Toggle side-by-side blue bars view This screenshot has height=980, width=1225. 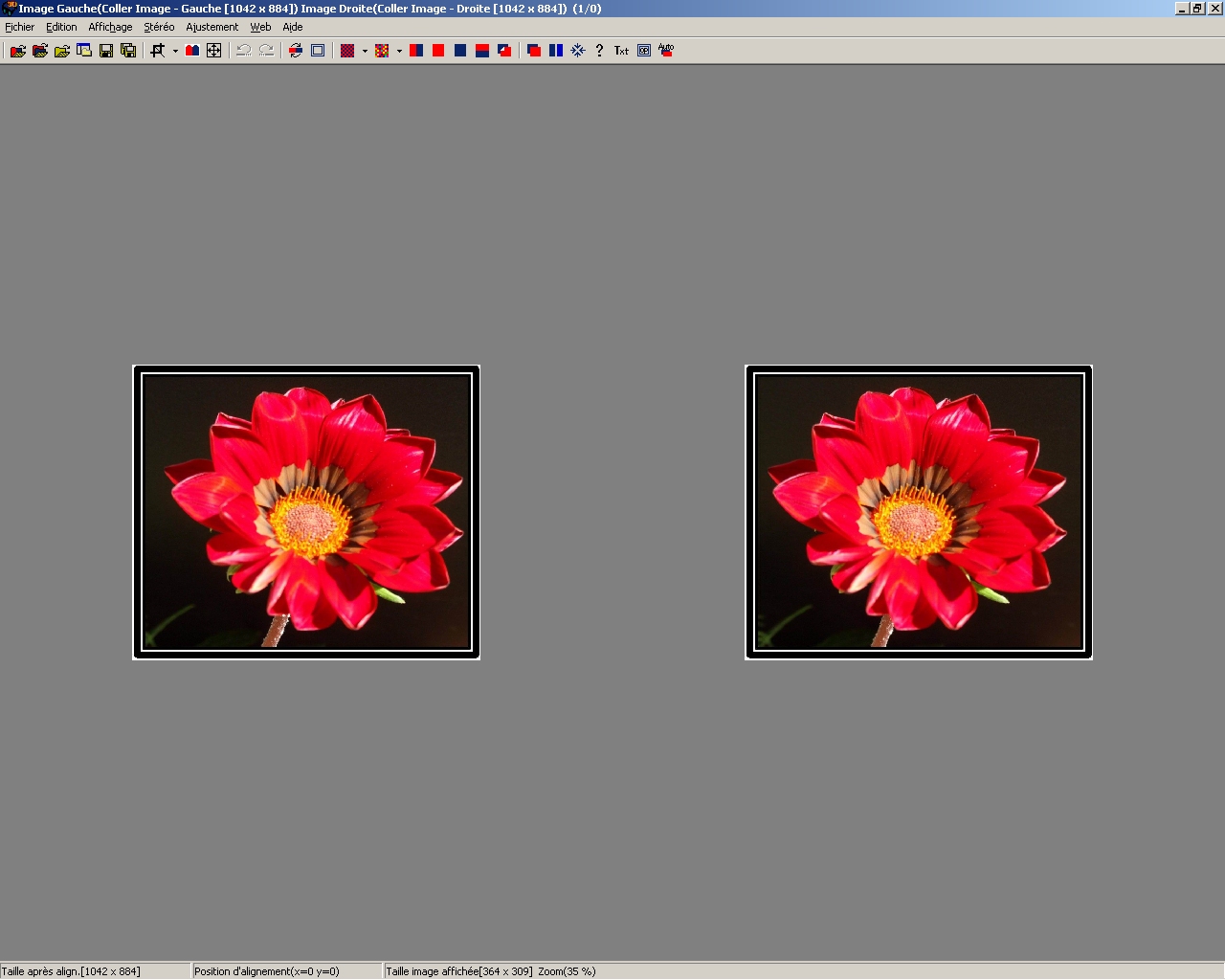(556, 51)
